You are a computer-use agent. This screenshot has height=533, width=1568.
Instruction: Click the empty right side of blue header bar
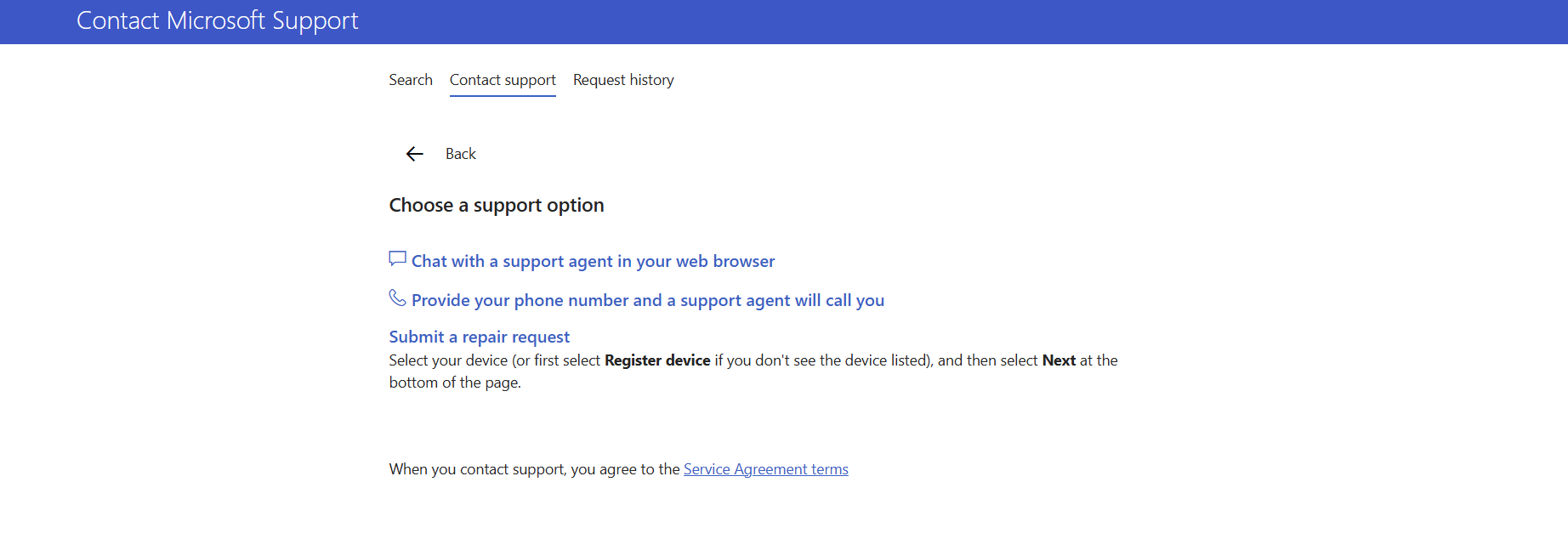1190,21
